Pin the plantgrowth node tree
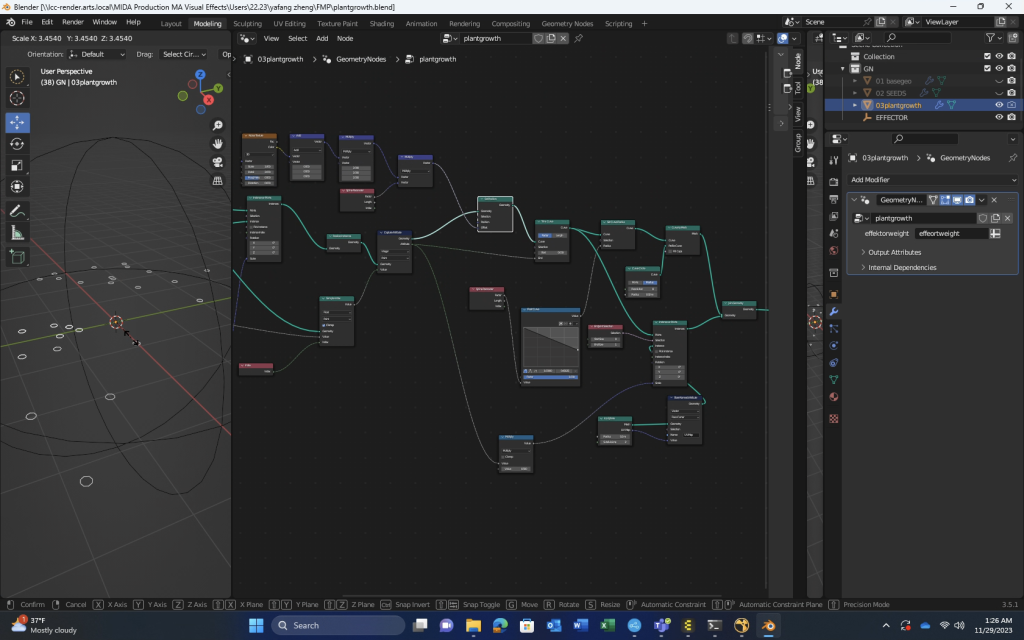1024x640 pixels. point(578,38)
